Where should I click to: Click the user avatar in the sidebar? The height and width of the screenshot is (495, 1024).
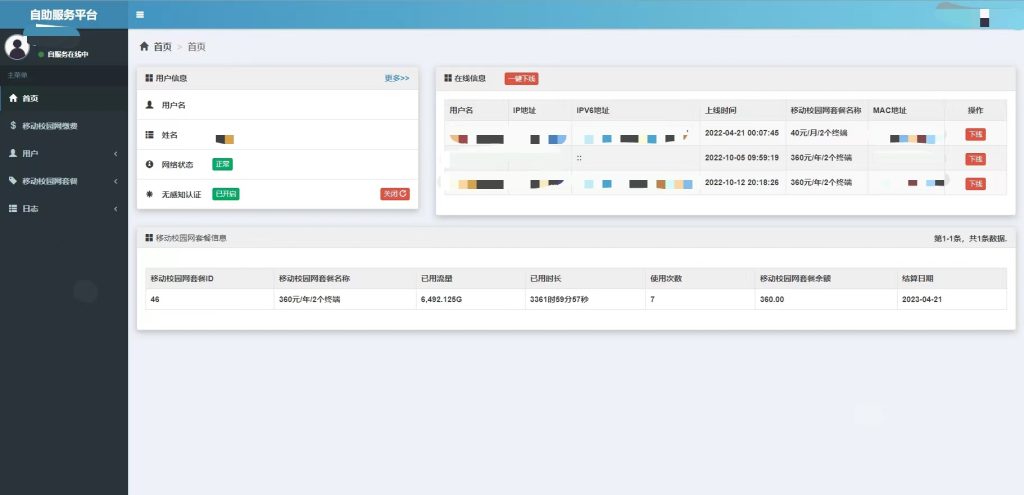[17, 47]
